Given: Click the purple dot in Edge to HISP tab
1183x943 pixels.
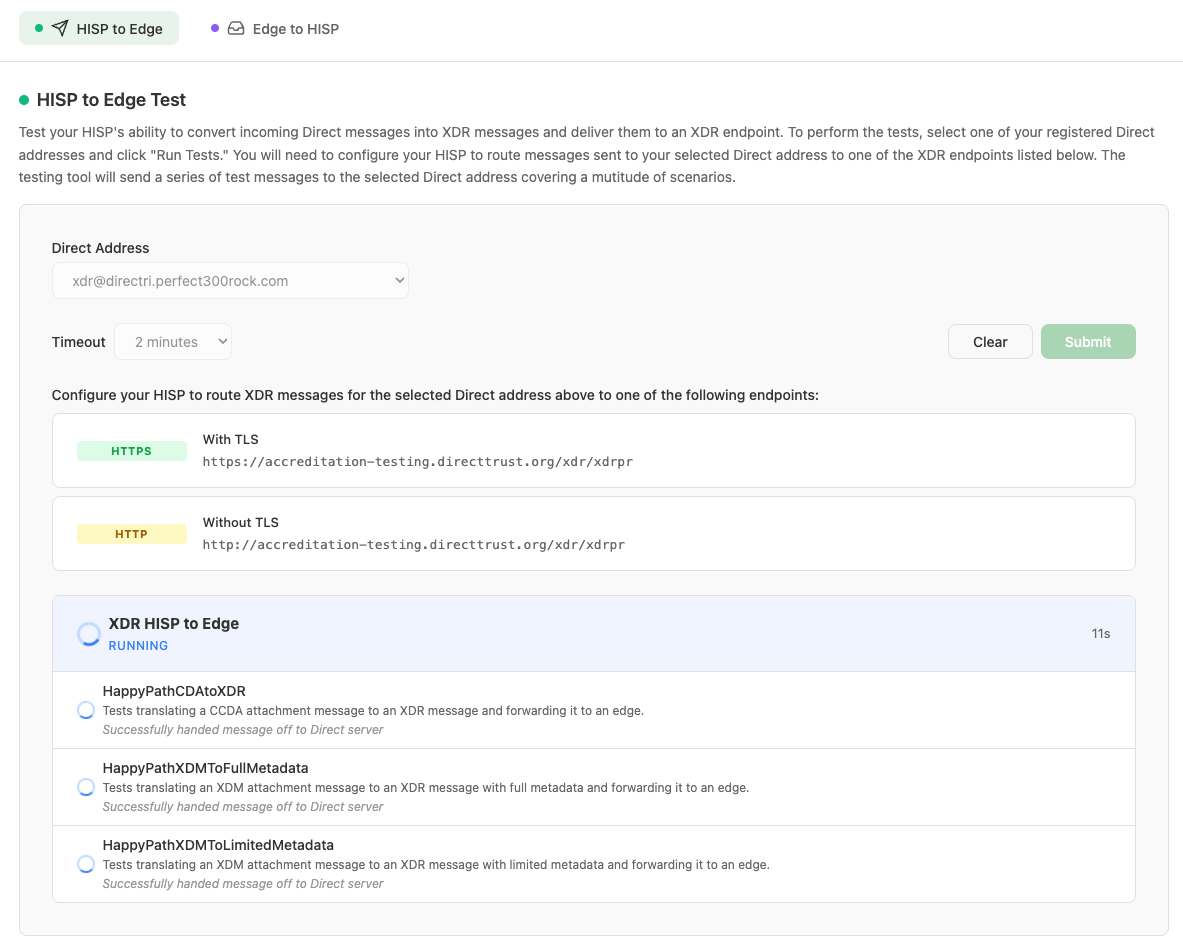Looking at the screenshot, I should click(215, 28).
